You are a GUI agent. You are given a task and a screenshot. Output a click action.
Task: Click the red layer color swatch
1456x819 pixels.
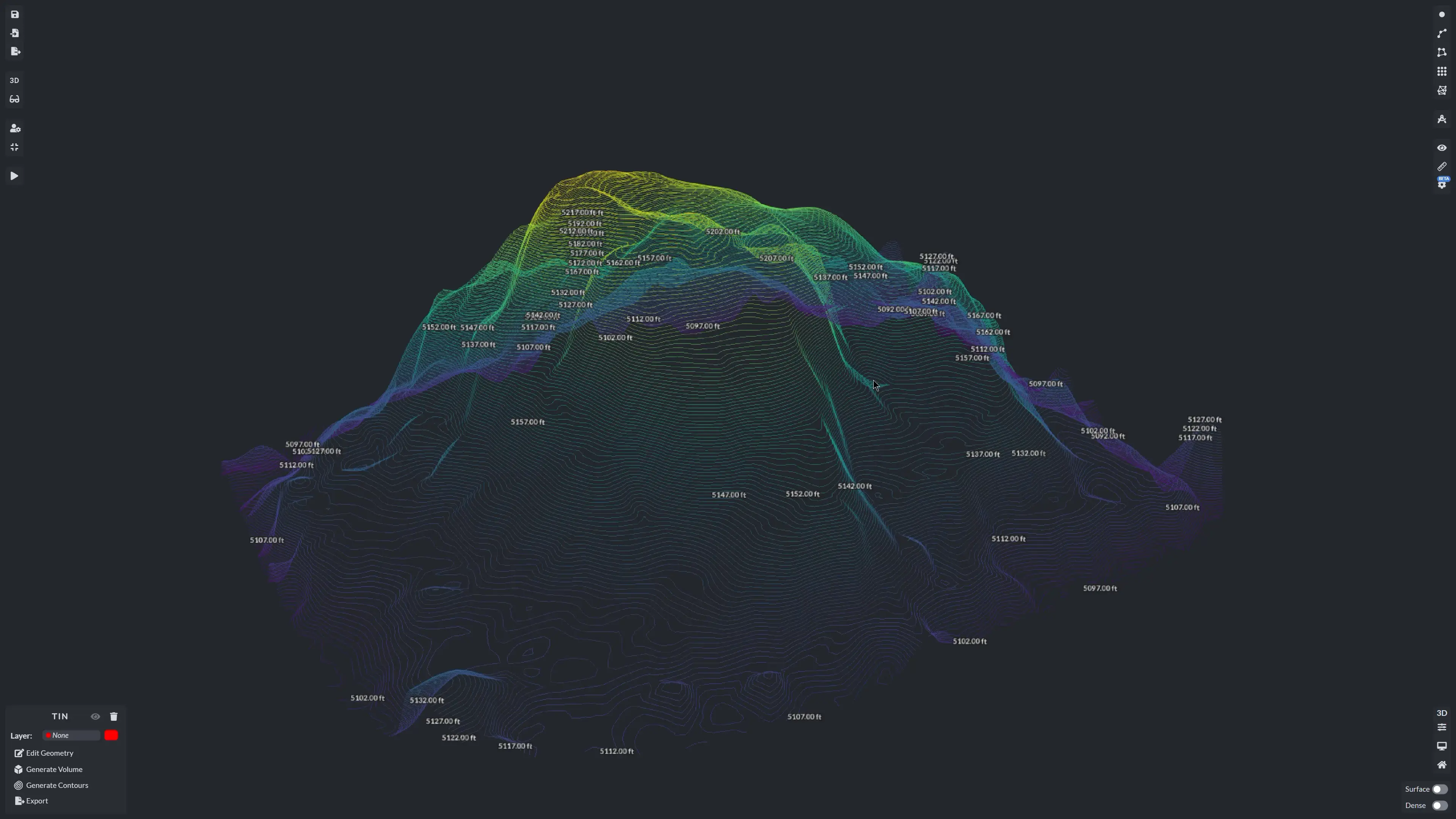coord(111,735)
